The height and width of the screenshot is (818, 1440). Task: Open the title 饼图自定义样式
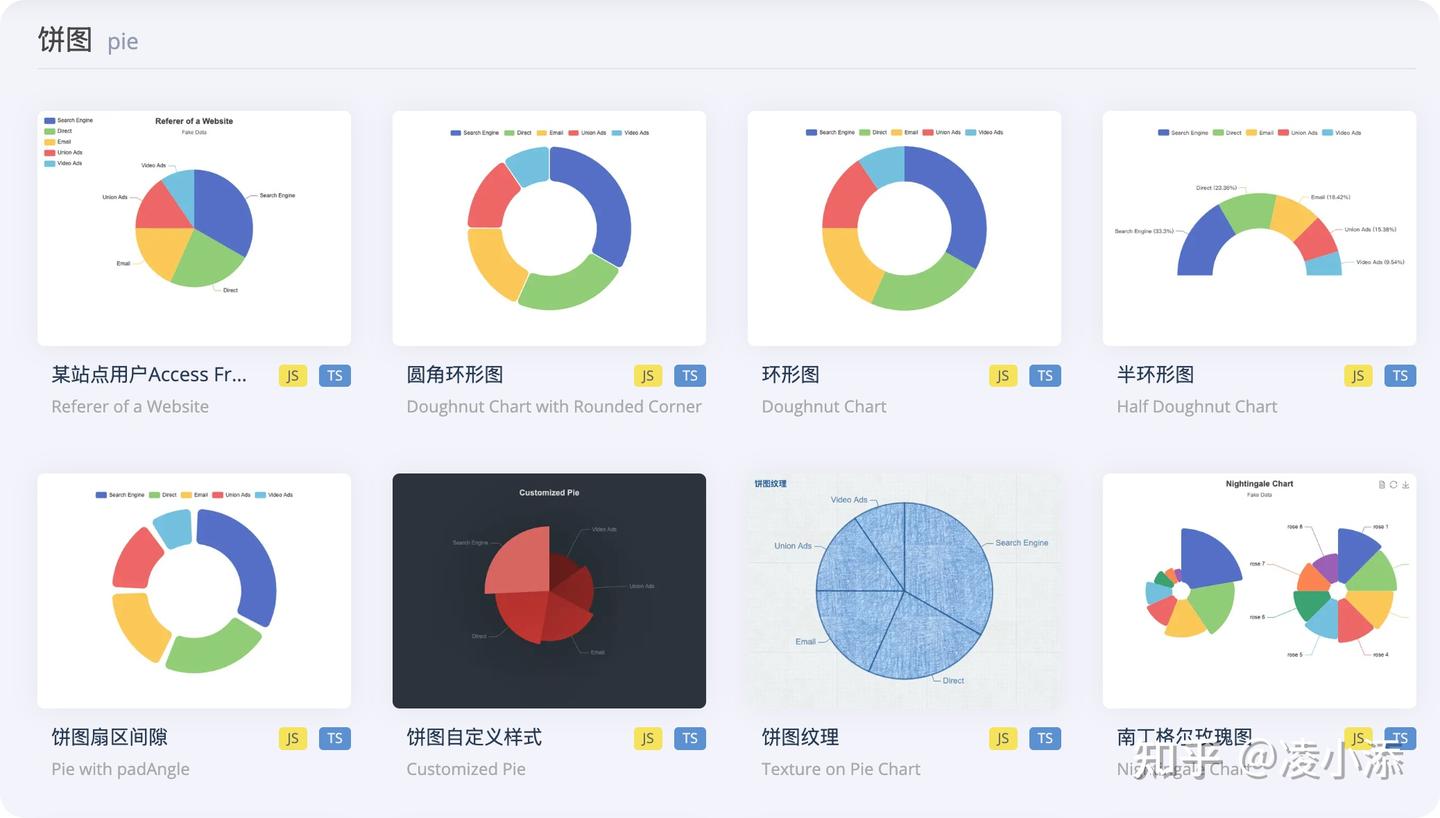click(x=474, y=737)
